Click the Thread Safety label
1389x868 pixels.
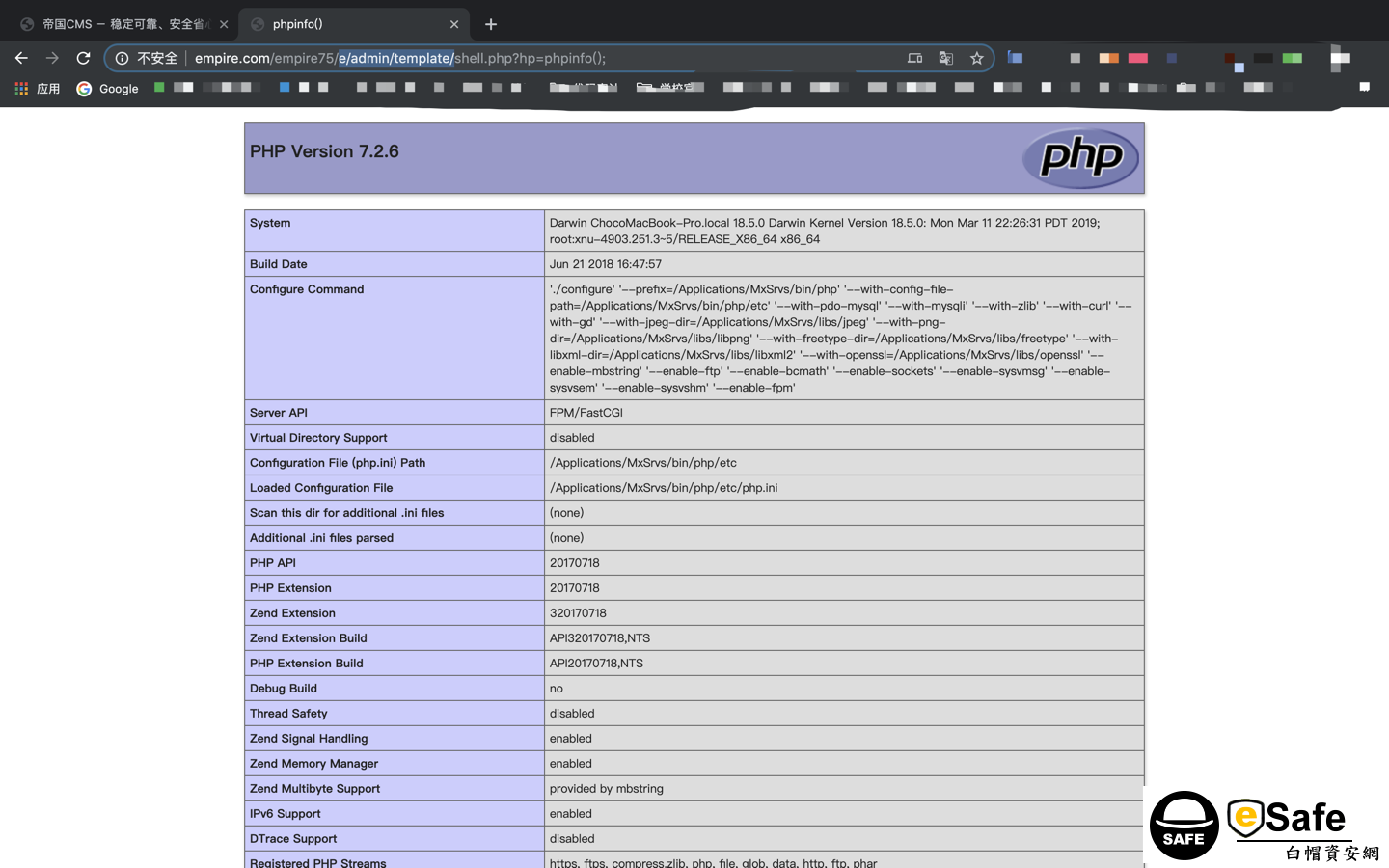(x=288, y=714)
